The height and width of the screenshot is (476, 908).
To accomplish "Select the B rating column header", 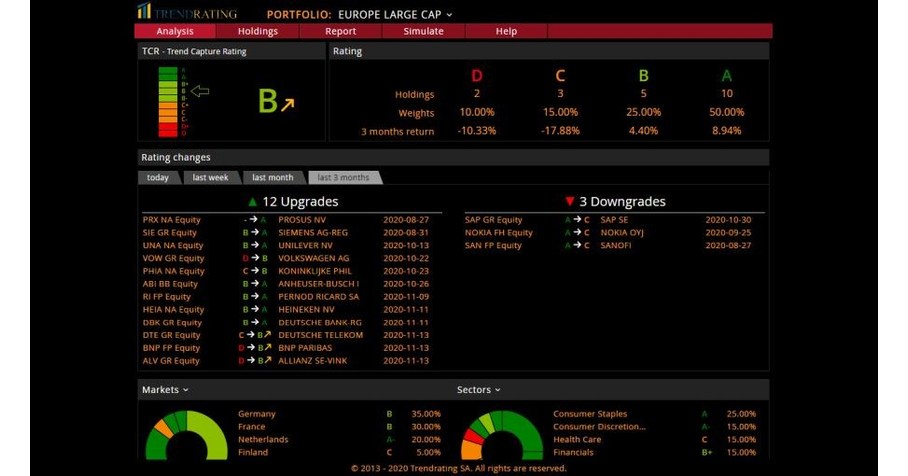I will [643, 76].
